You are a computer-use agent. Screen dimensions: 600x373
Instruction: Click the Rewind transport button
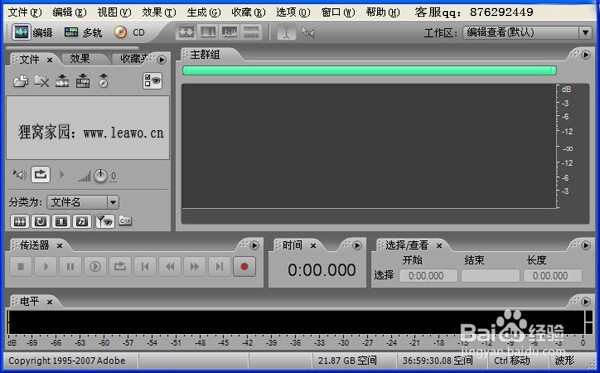[x=170, y=266]
